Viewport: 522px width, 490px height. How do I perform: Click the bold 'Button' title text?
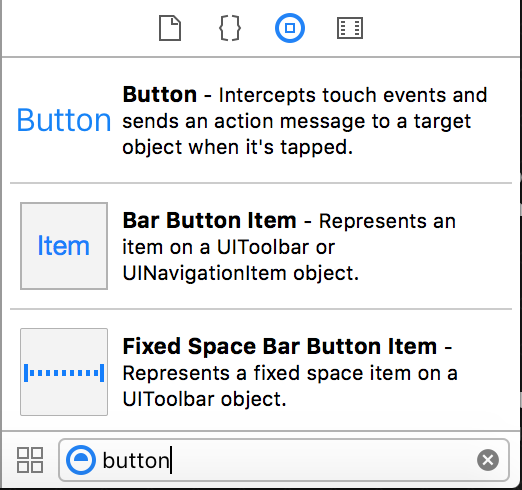[x=160, y=95]
